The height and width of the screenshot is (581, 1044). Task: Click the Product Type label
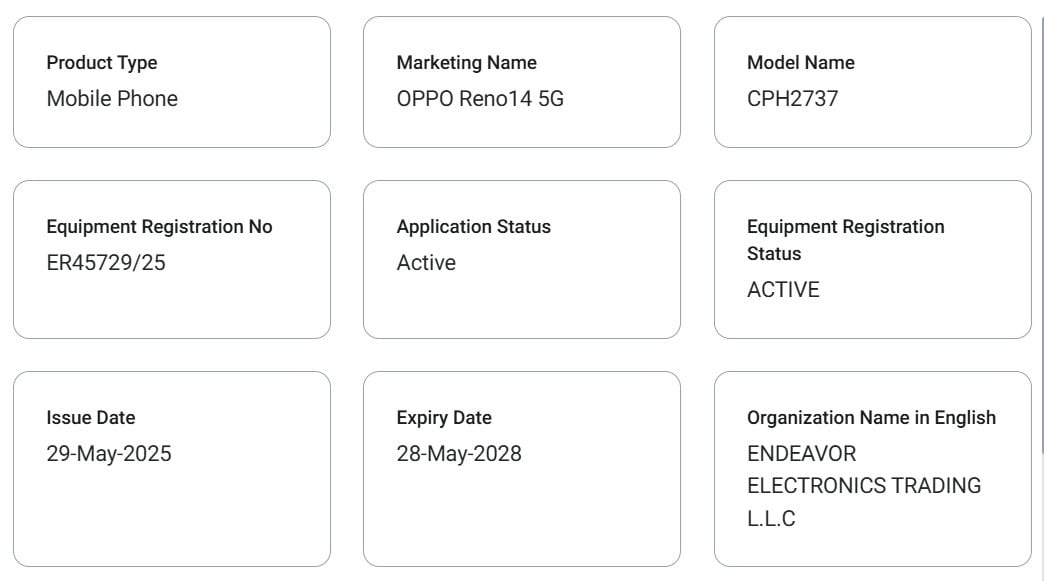pyautogui.click(x=102, y=62)
